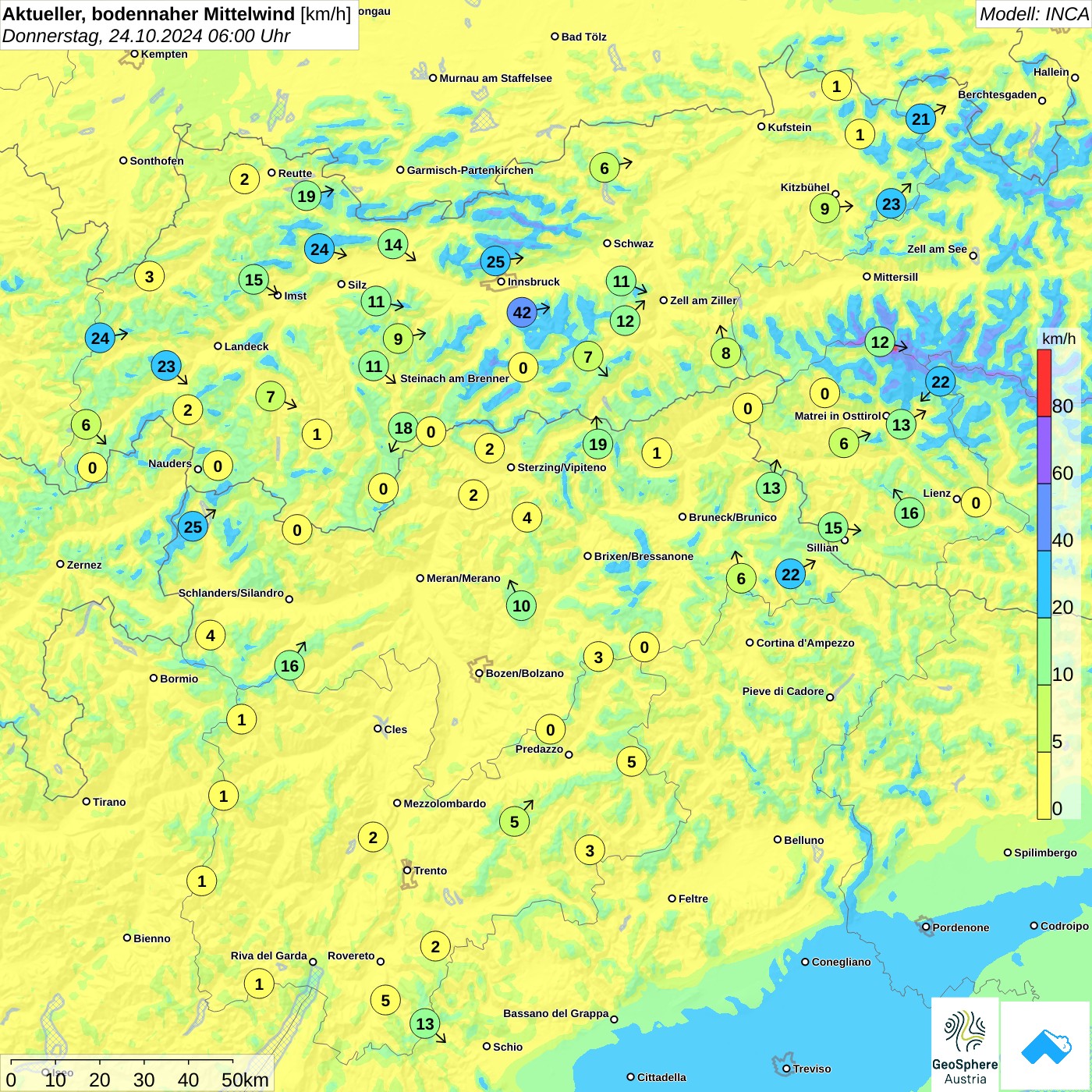The image size is (1092, 1092).
Task: Select the 18 km/h wind marker
Action: 403,427
